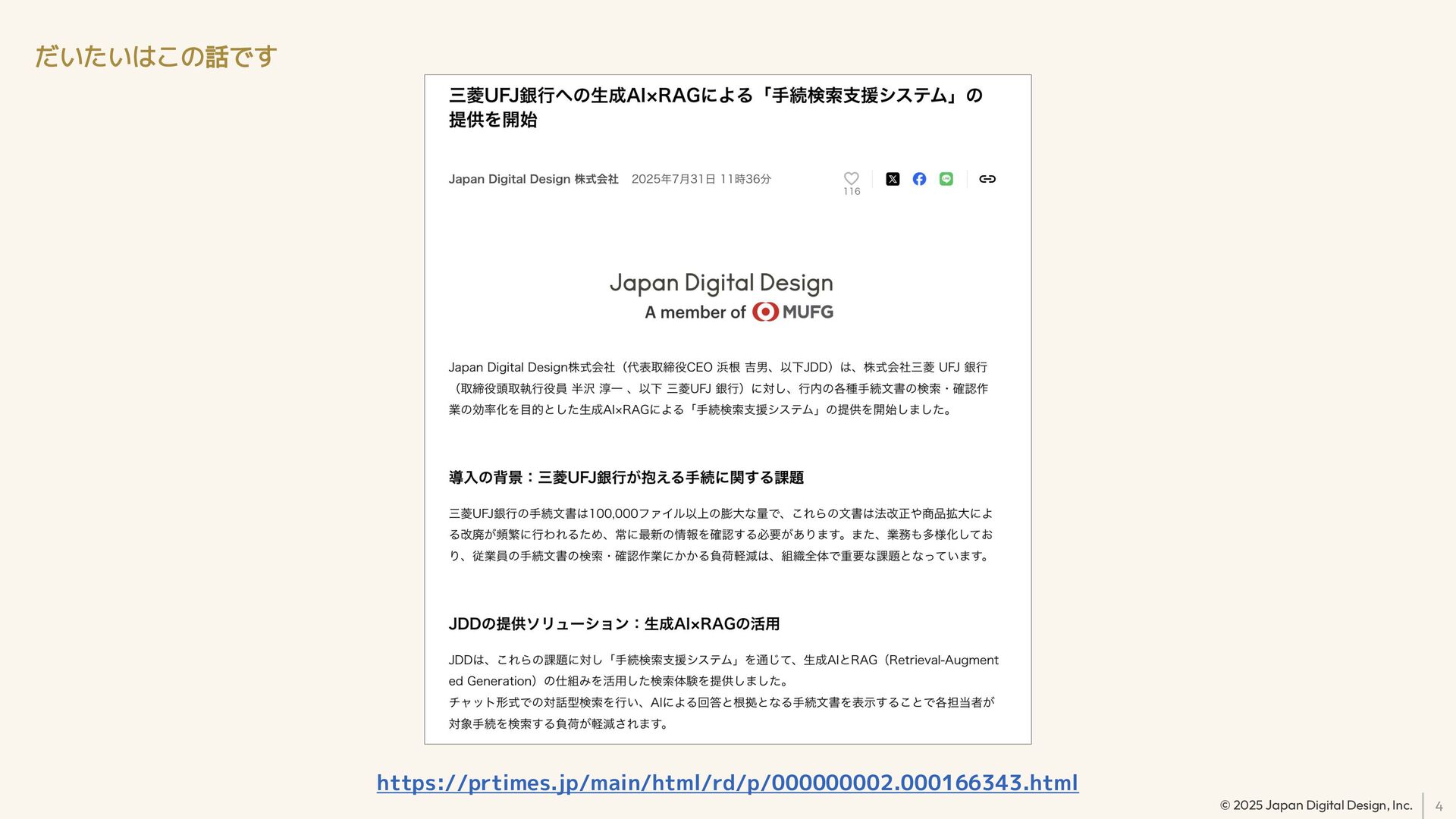Click the heading 導入の背景：三菱UFJ銀行が抱える手続に関する課題
The image size is (1456, 819).
tap(626, 478)
